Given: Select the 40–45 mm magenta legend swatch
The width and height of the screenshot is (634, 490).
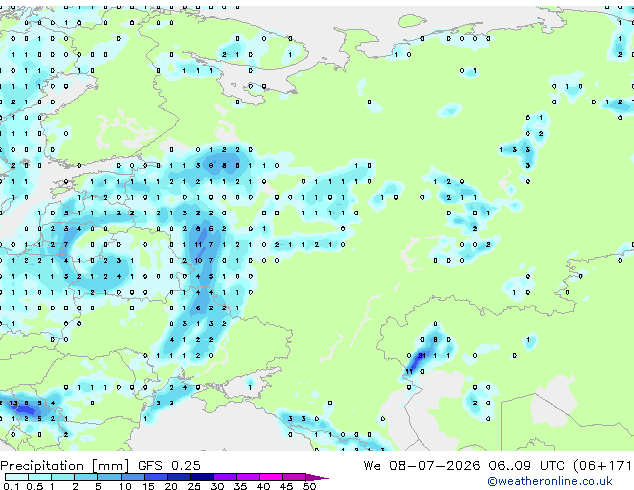Looking at the screenshot, I should (x=271, y=477).
